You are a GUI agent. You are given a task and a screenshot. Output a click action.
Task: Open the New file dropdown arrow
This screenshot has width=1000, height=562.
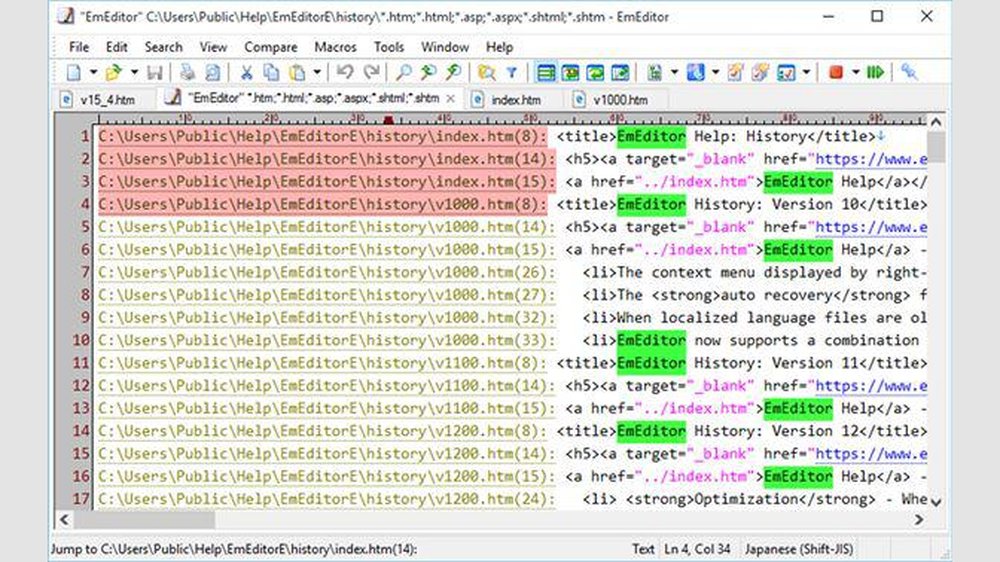(93, 73)
